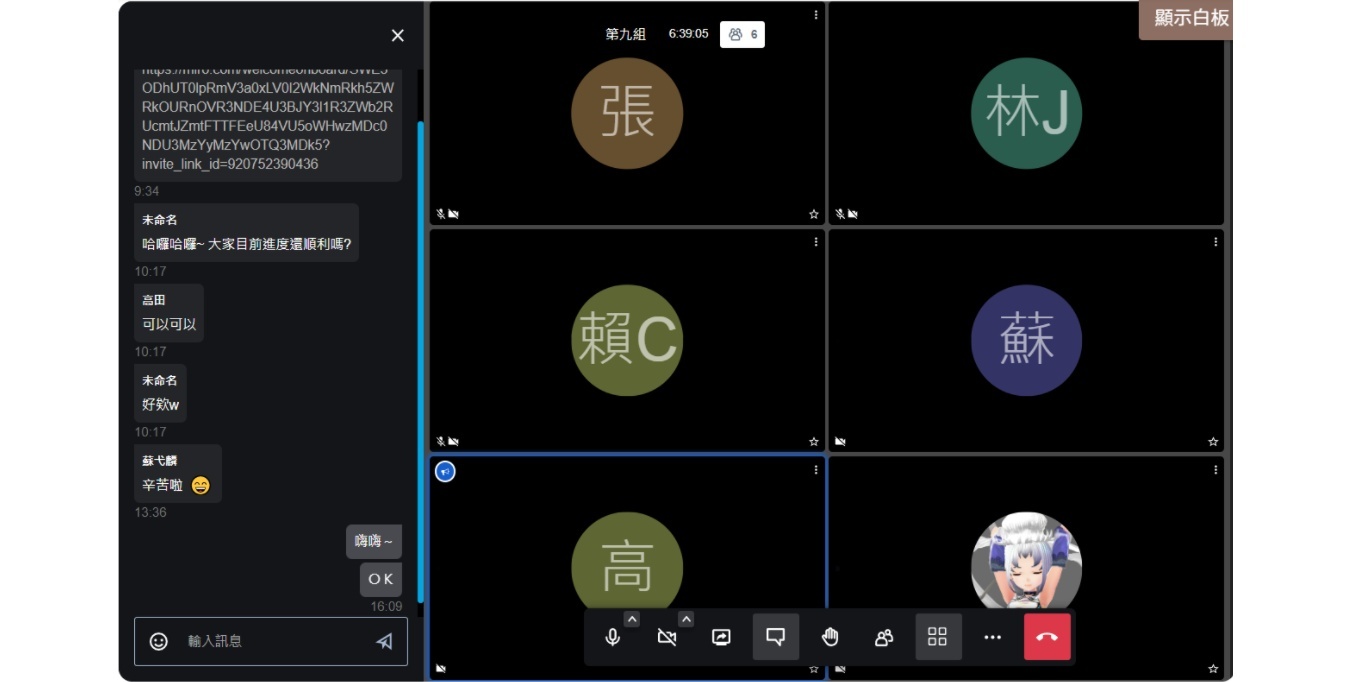Image resolution: width=1350 pixels, height=682 pixels.
Task: Click the 輸入訊息 message input field
Action: 270,641
